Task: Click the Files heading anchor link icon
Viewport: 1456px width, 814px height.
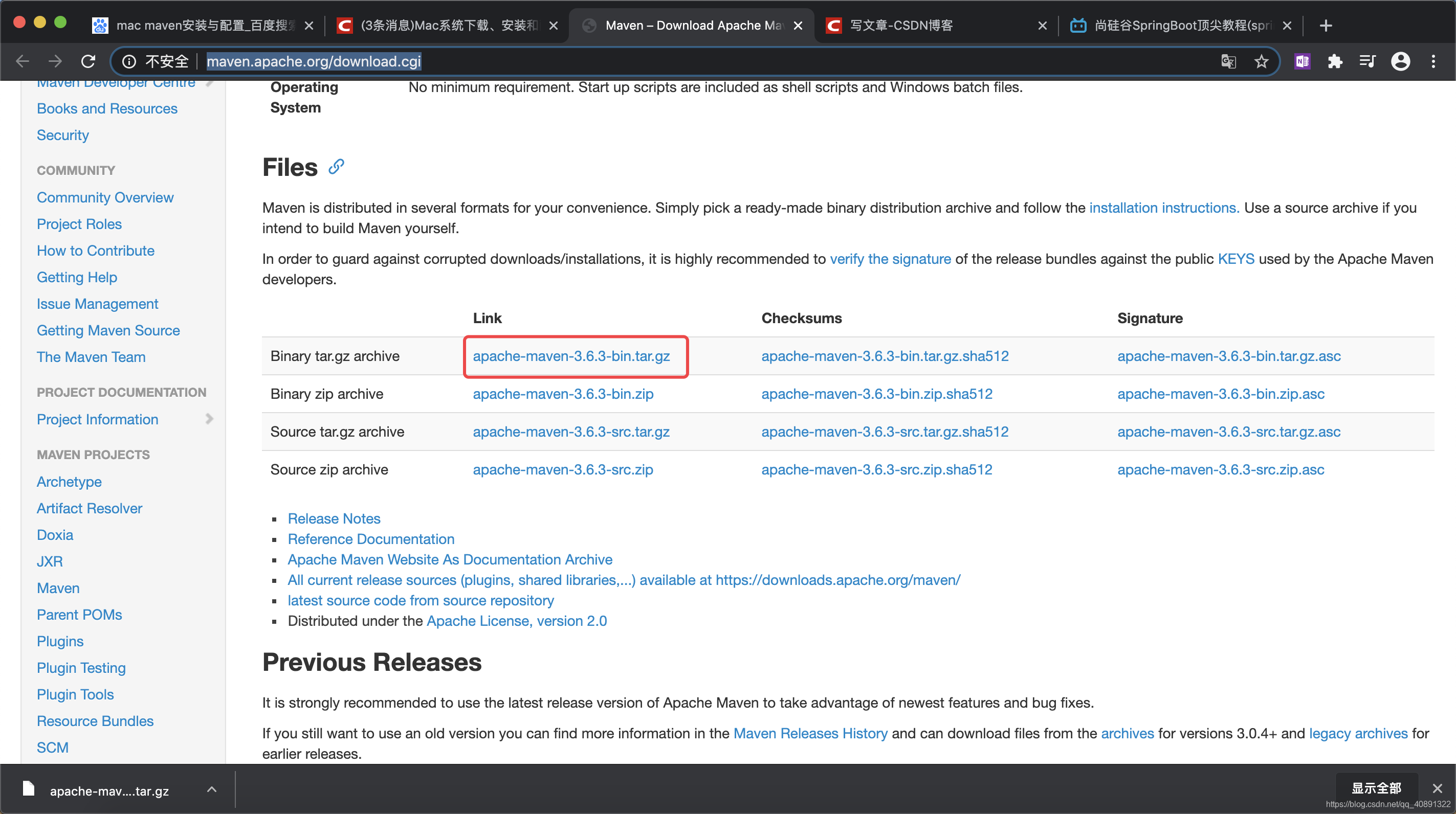Action: pyautogui.click(x=336, y=167)
